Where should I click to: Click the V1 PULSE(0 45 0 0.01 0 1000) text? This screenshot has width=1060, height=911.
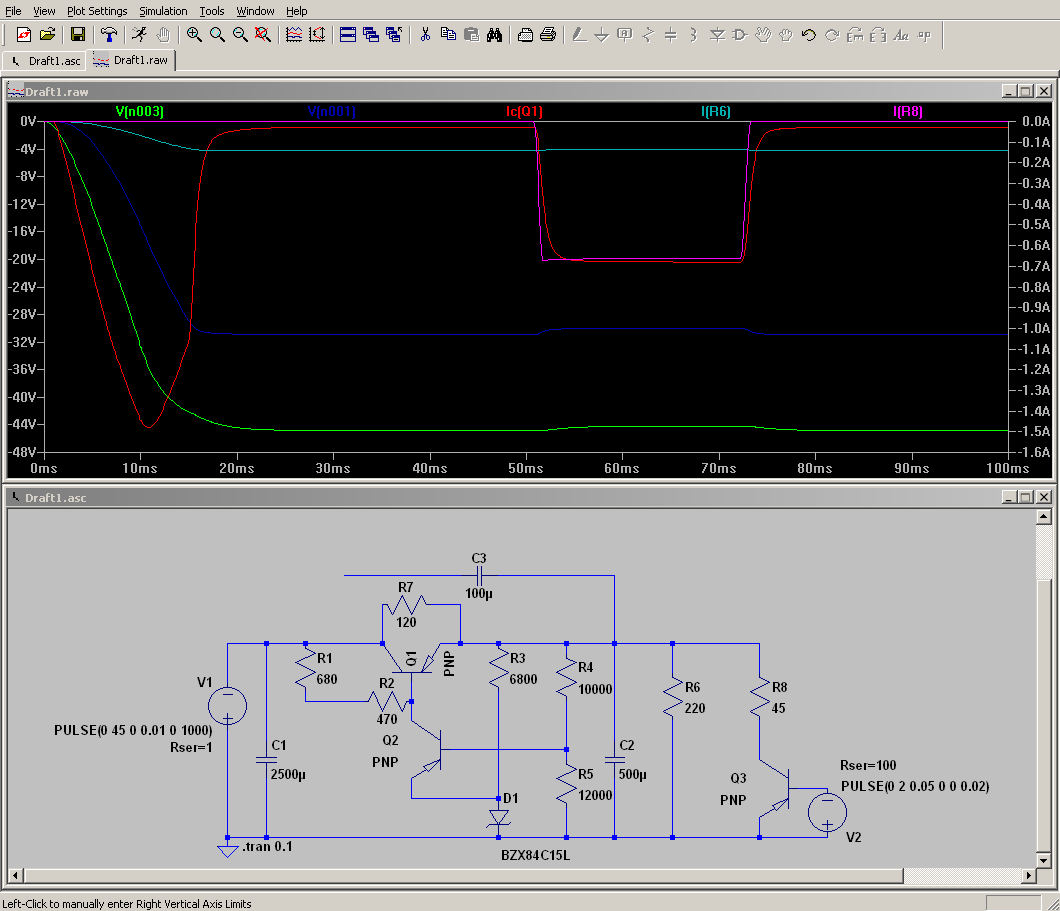tap(133, 731)
